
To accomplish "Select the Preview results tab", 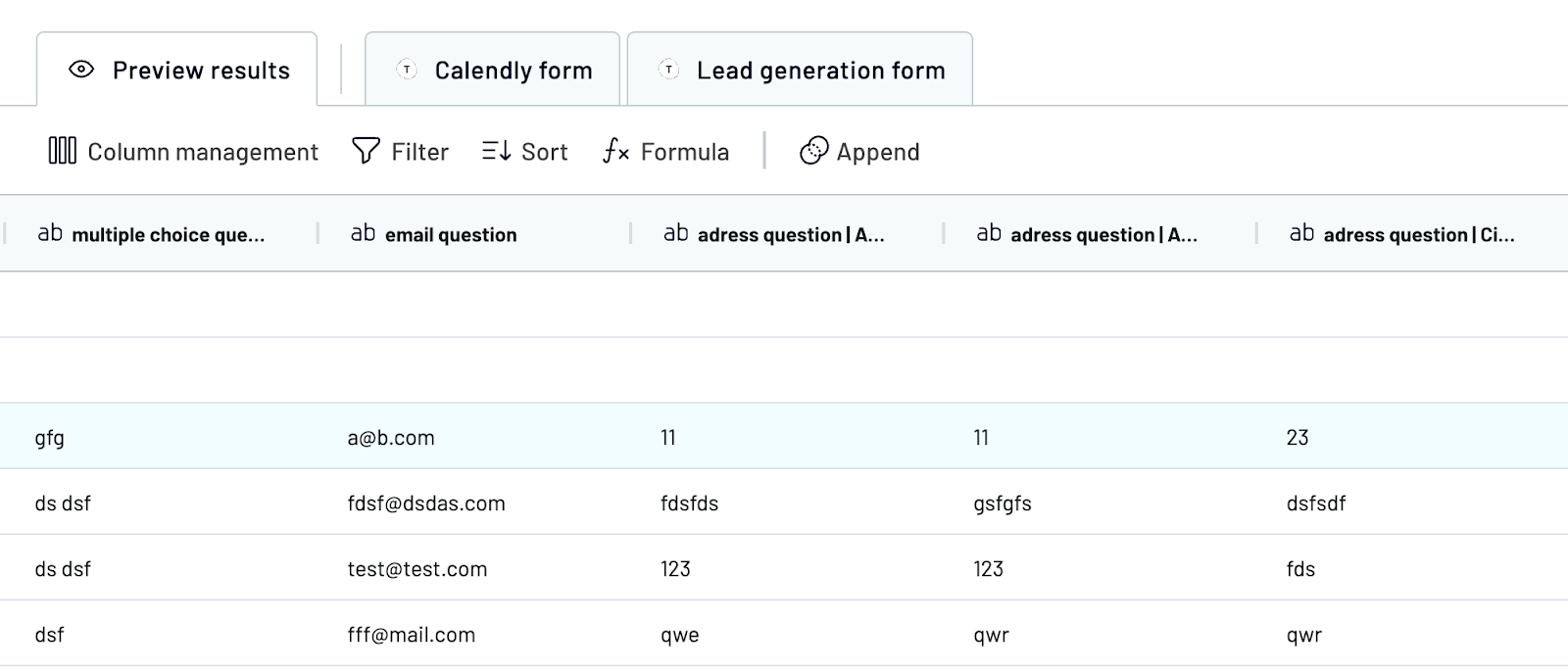I will [x=177, y=69].
